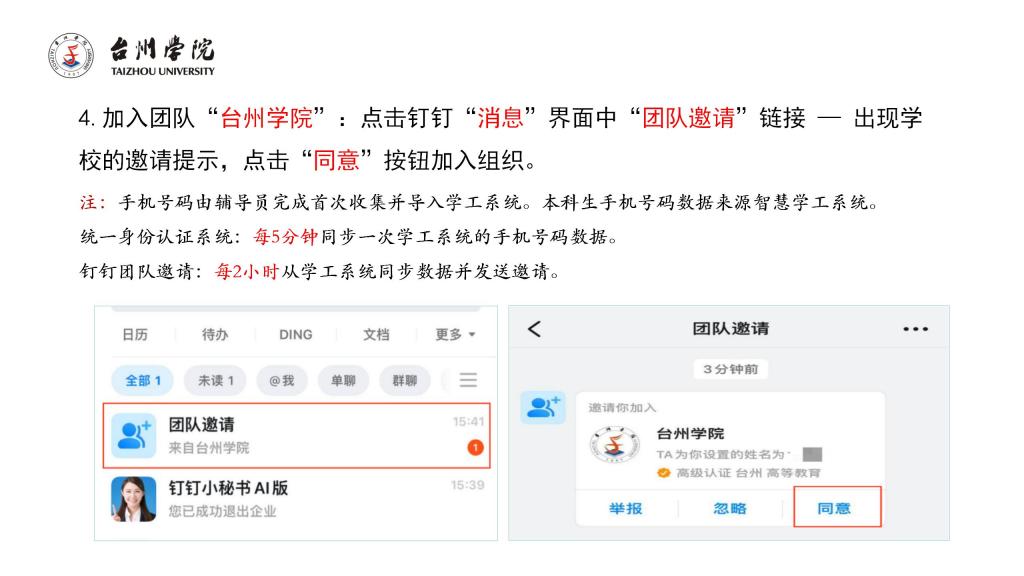Switch to the 待办 tab
The image size is (1024, 576).
point(215,334)
